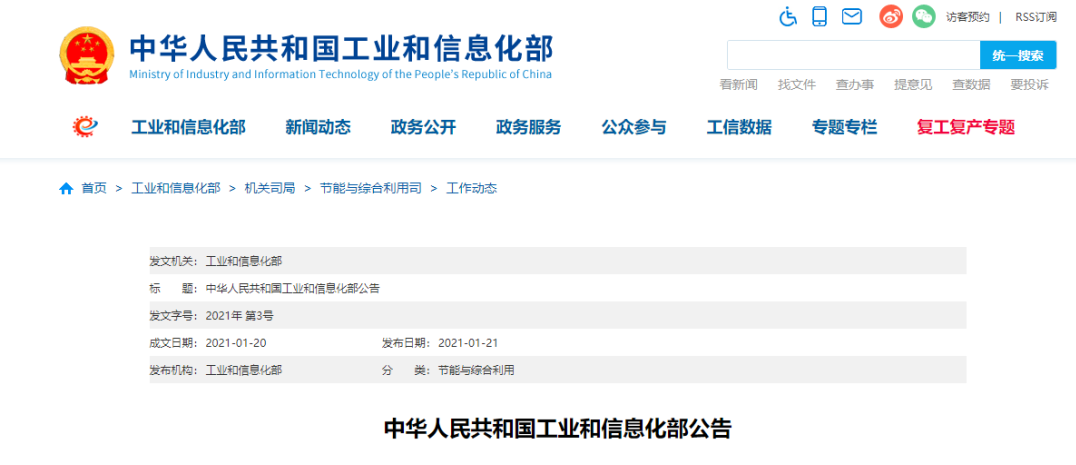Open 政务服务 nav menu
Image resolution: width=1076 pixels, height=465 pixels.
(528, 127)
